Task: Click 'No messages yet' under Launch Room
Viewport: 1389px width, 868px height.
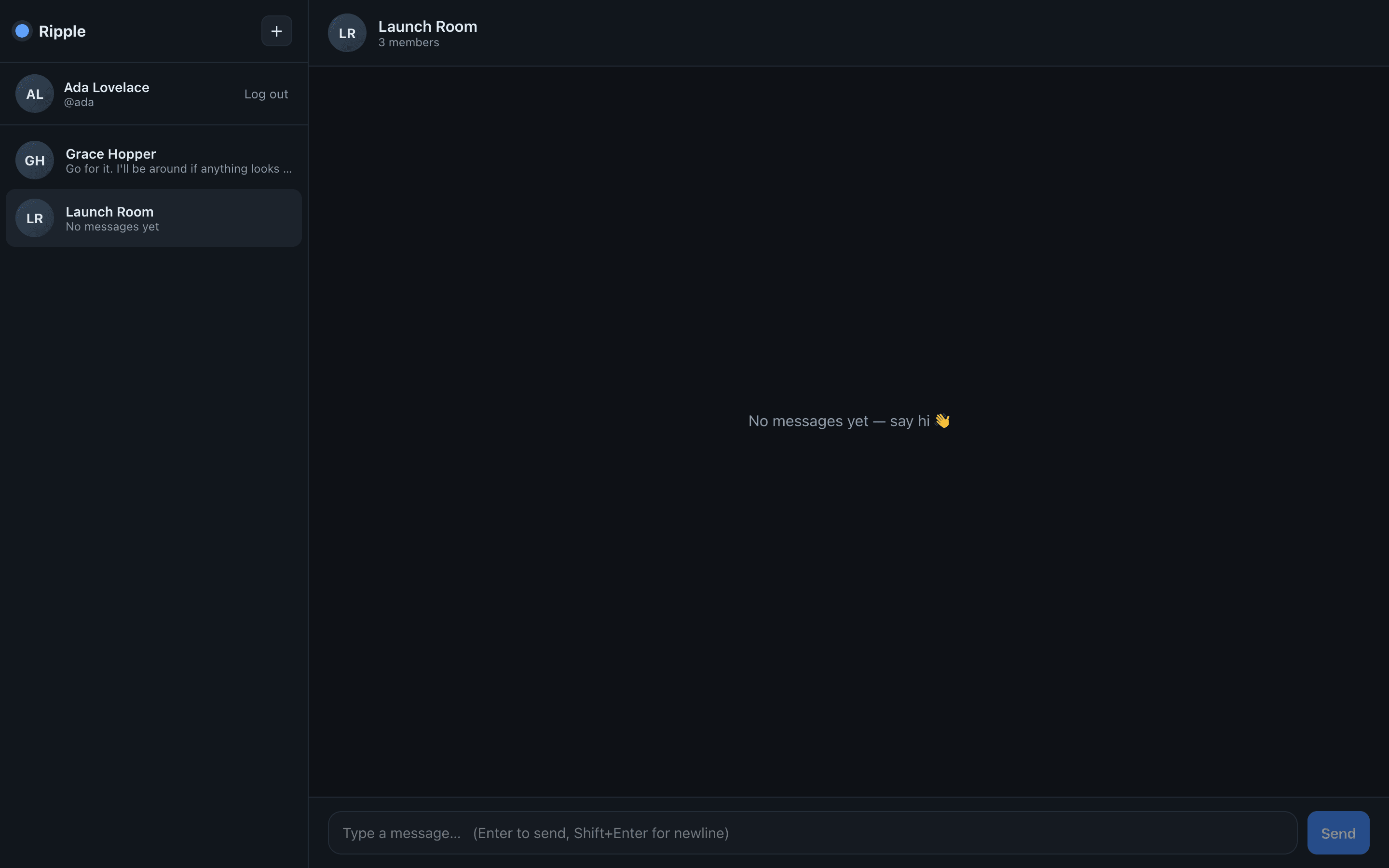Action: 112,227
